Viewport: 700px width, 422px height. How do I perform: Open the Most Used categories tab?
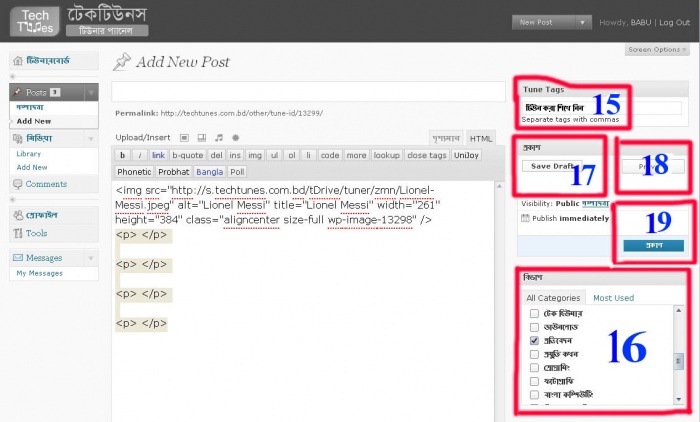(x=613, y=298)
